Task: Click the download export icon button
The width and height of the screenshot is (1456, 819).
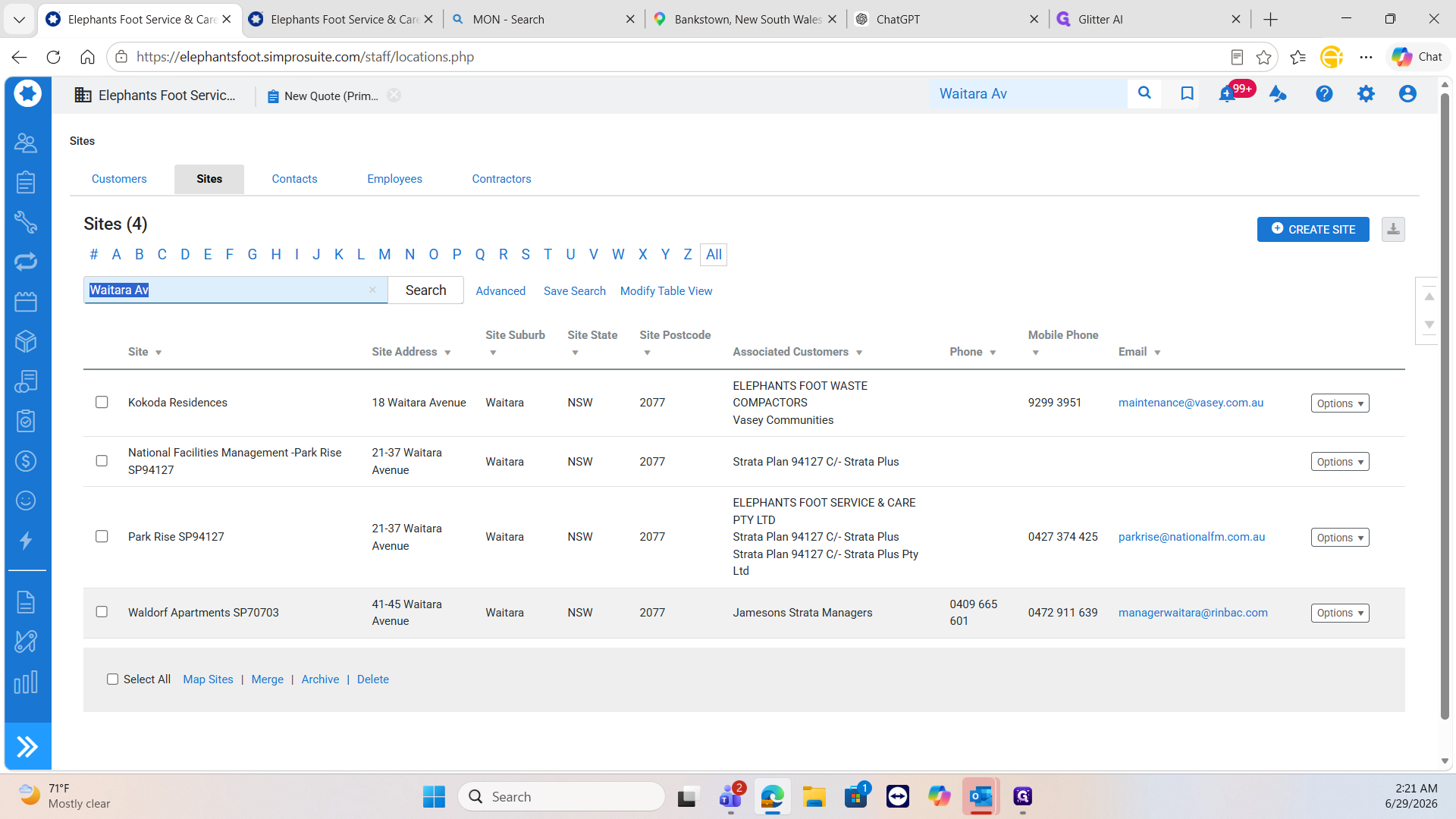Action: coord(1393,229)
